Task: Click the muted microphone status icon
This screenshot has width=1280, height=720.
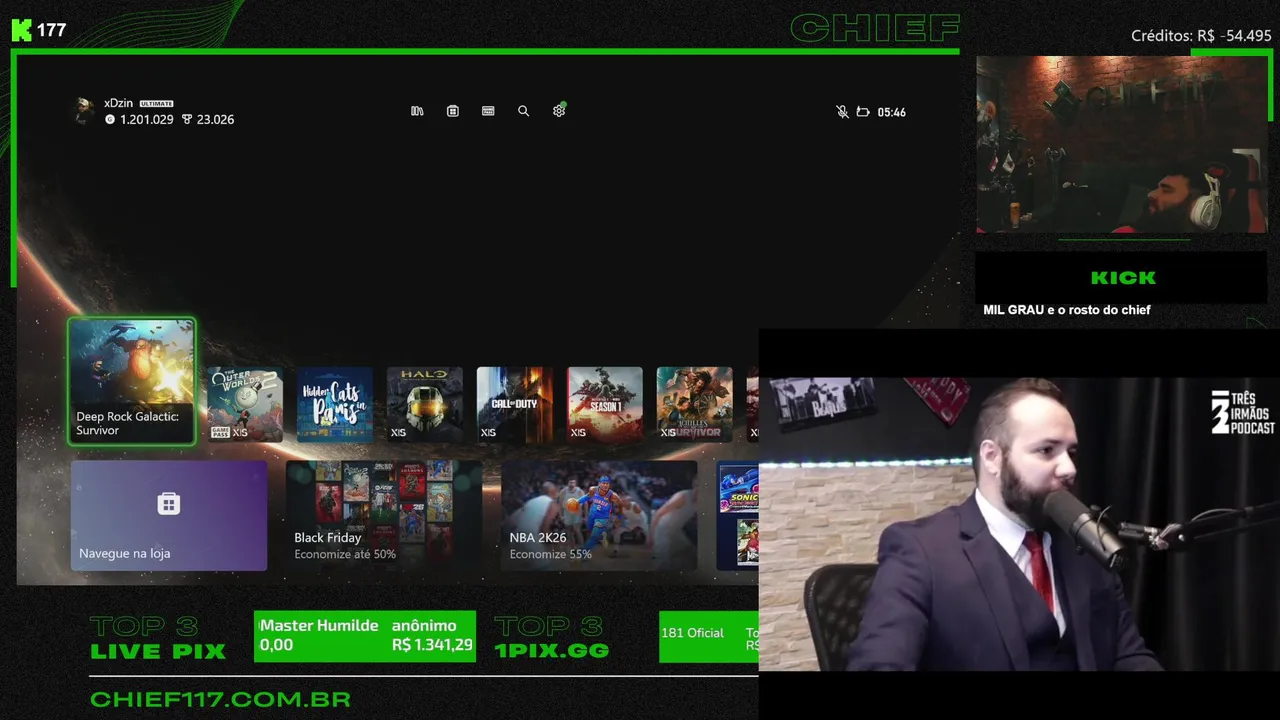Action: (x=842, y=112)
